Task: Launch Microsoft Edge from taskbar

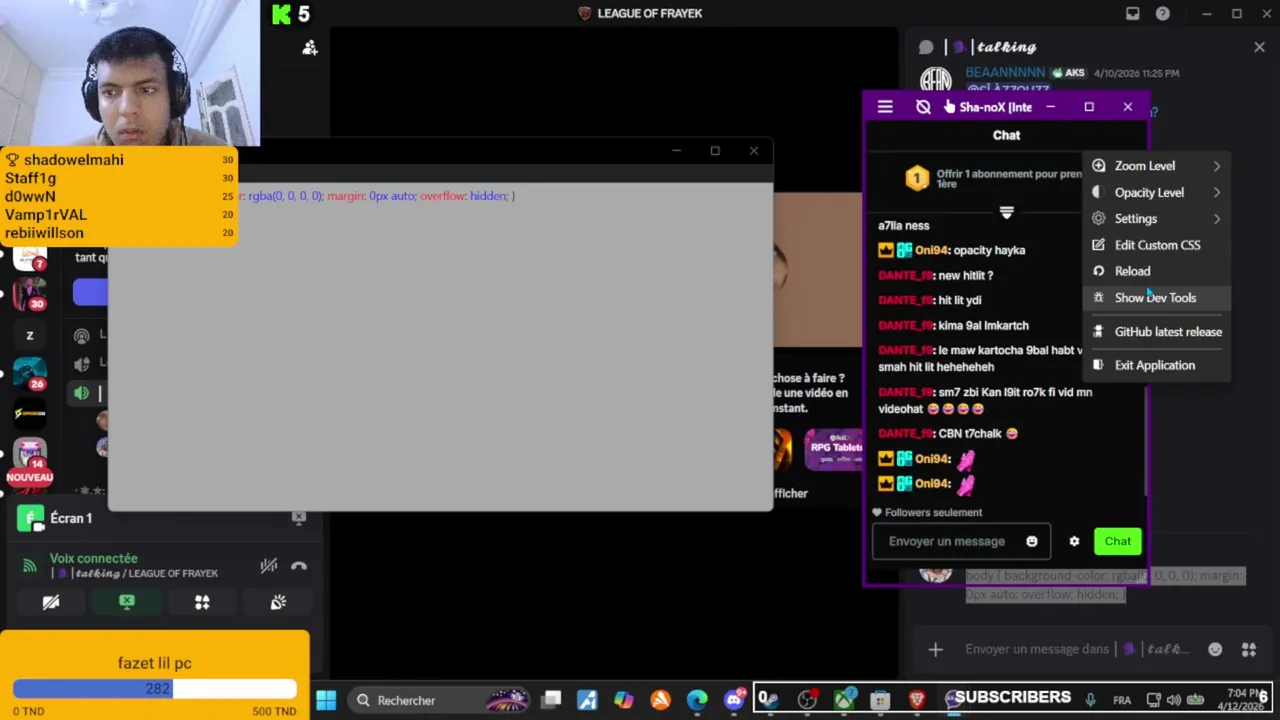Action: point(697,700)
